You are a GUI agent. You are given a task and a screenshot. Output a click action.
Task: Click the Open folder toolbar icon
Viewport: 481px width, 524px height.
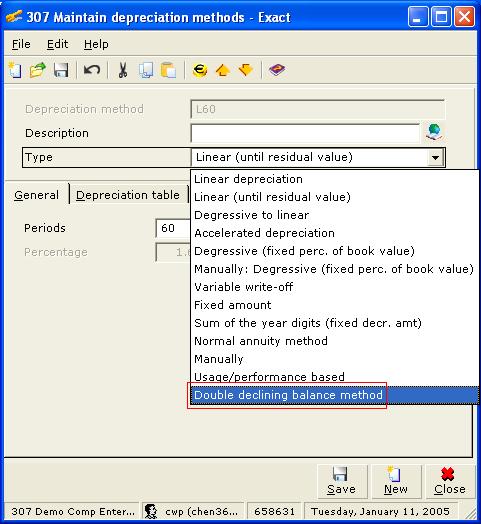tap(37, 70)
